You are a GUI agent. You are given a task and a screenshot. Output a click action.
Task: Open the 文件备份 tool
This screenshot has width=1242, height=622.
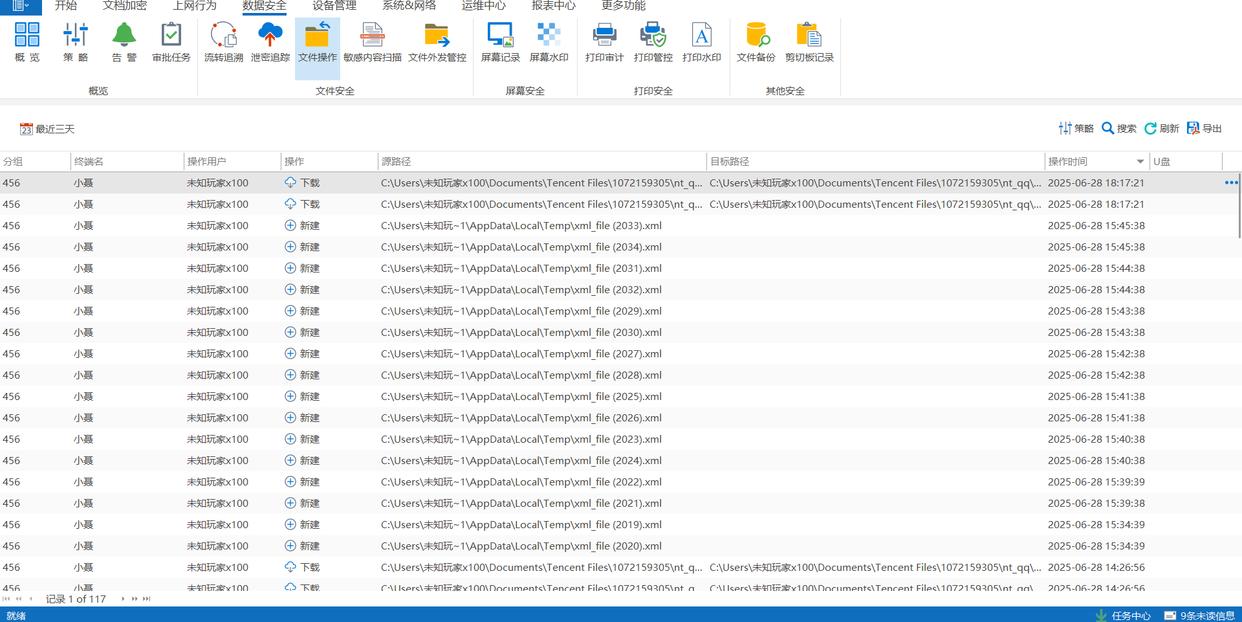[x=756, y=42]
